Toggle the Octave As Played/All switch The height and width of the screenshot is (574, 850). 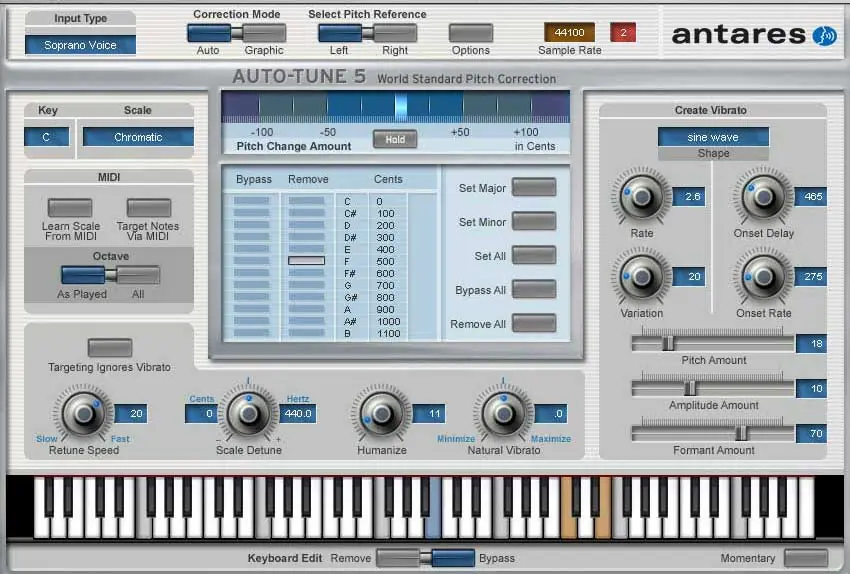(x=111, y=275)
